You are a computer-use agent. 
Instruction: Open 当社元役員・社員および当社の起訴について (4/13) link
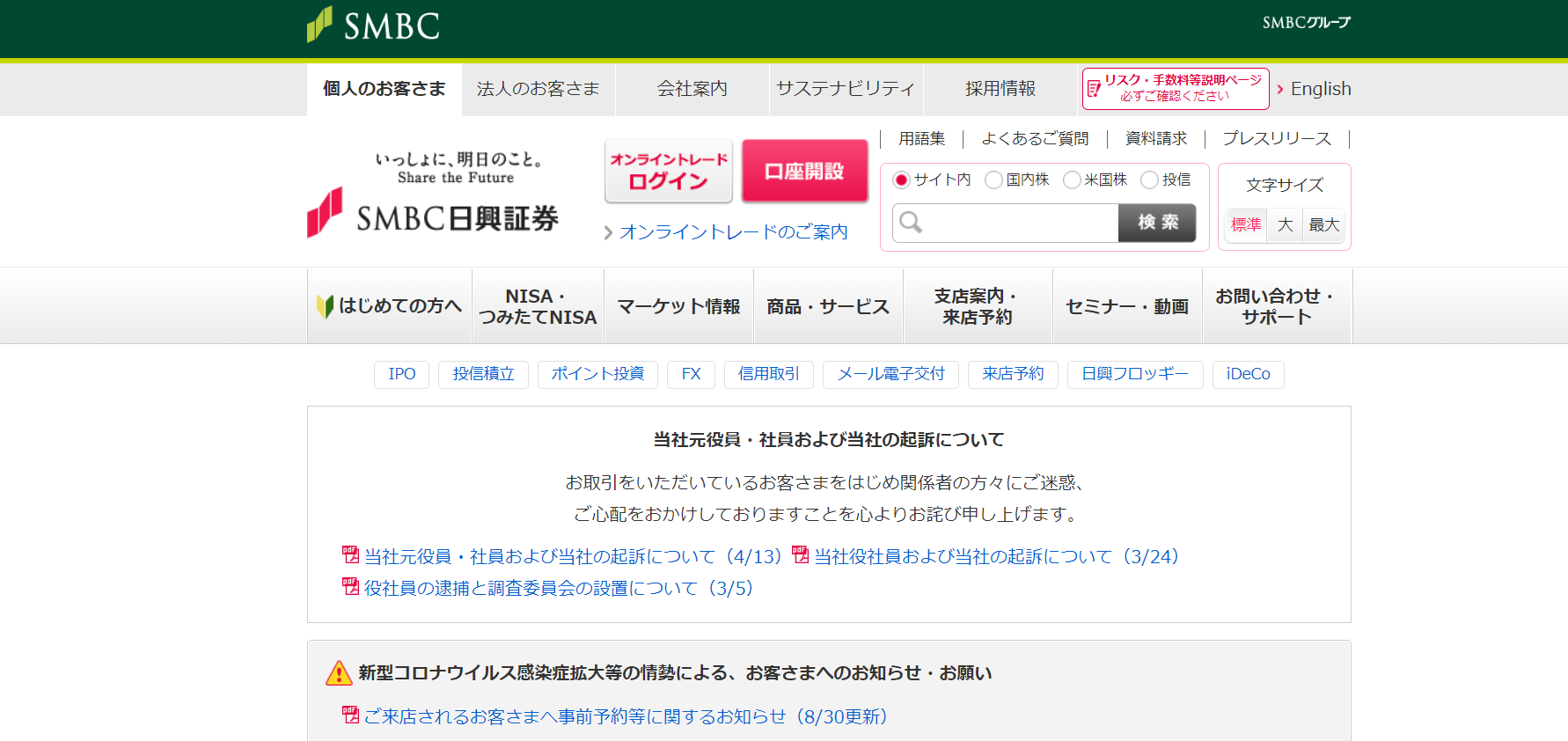pos(573,556)
